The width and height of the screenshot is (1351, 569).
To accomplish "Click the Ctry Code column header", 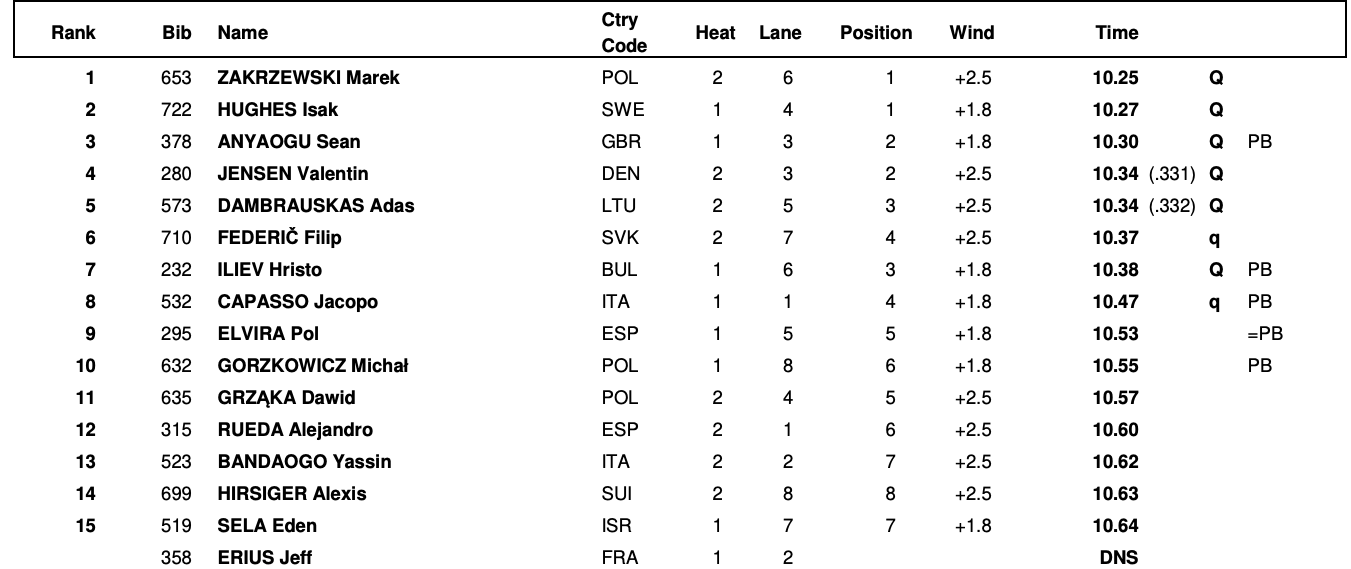I will pos(624,33).
